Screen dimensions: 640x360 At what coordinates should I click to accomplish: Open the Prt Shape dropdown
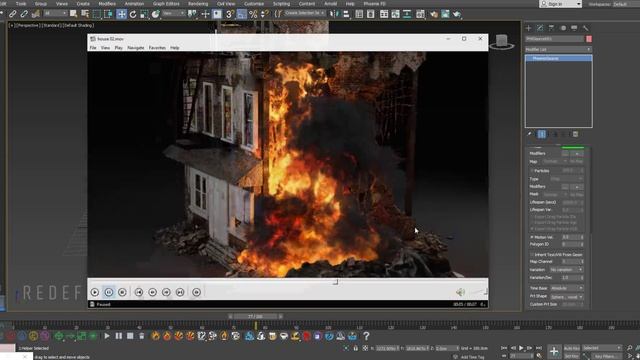click(566, 297)
